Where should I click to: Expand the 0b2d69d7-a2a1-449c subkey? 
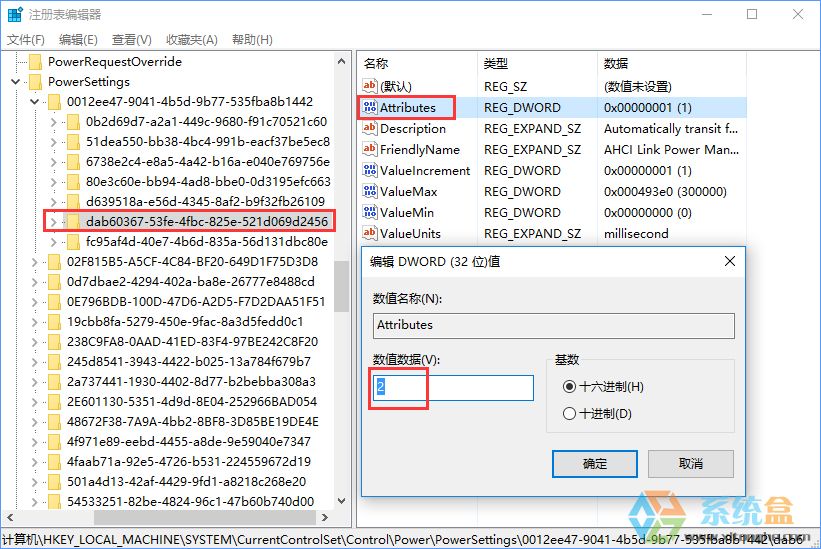click(53, 122)
